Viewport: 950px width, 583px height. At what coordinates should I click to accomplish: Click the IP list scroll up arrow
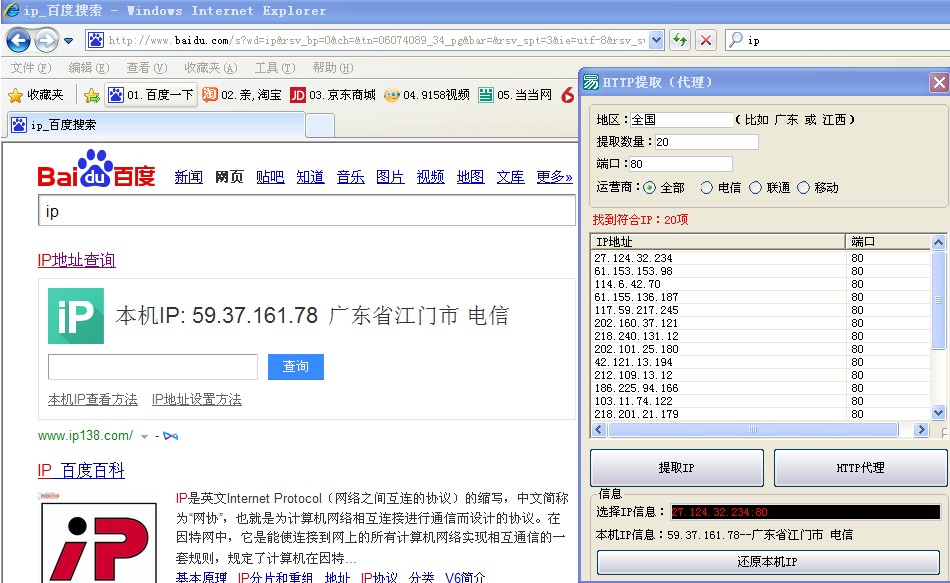pos(938,242)
